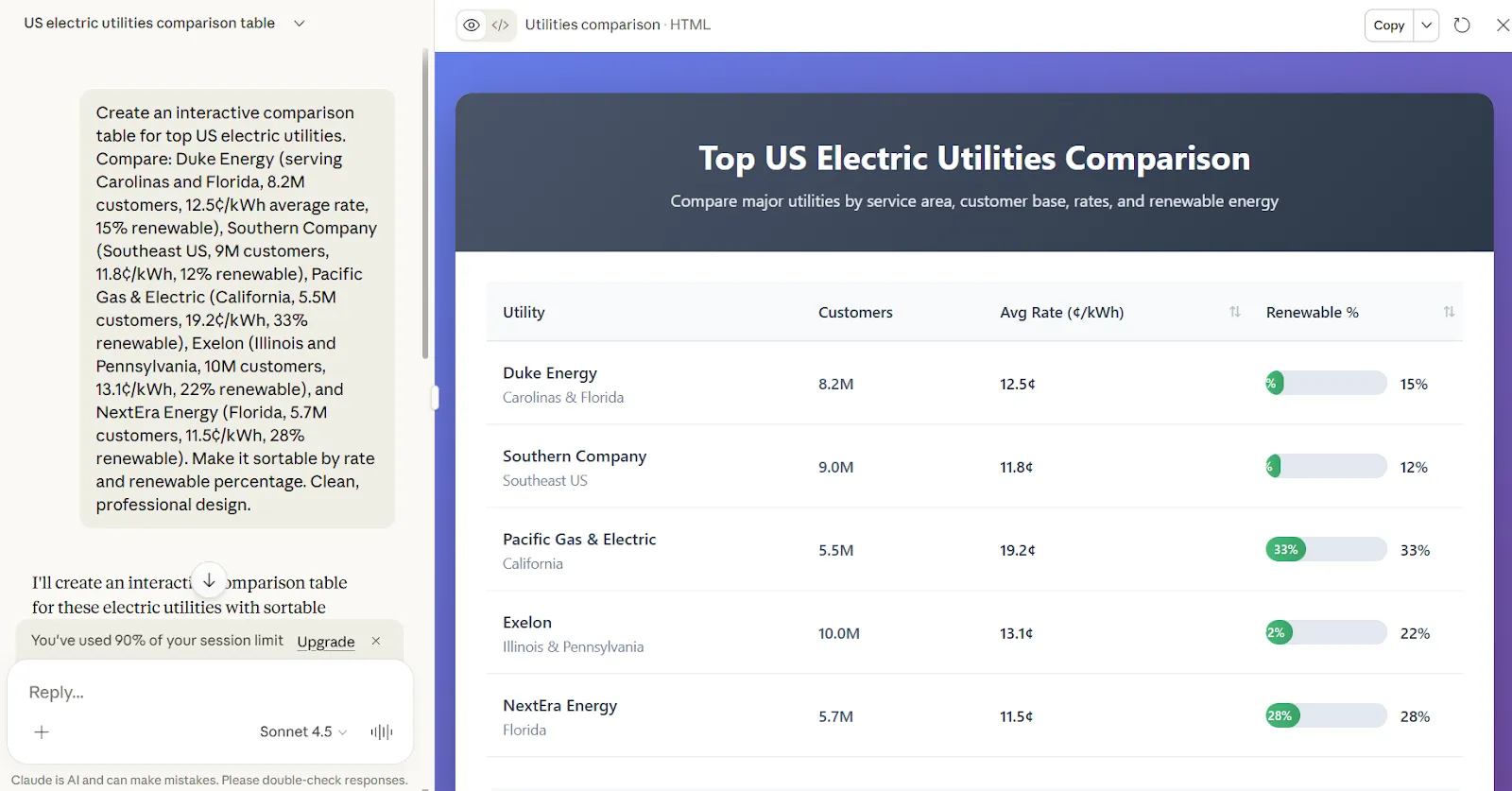Click the 8.2M customers cell
The height and width of the screenshot is (791, 1512).
point(836,385)
